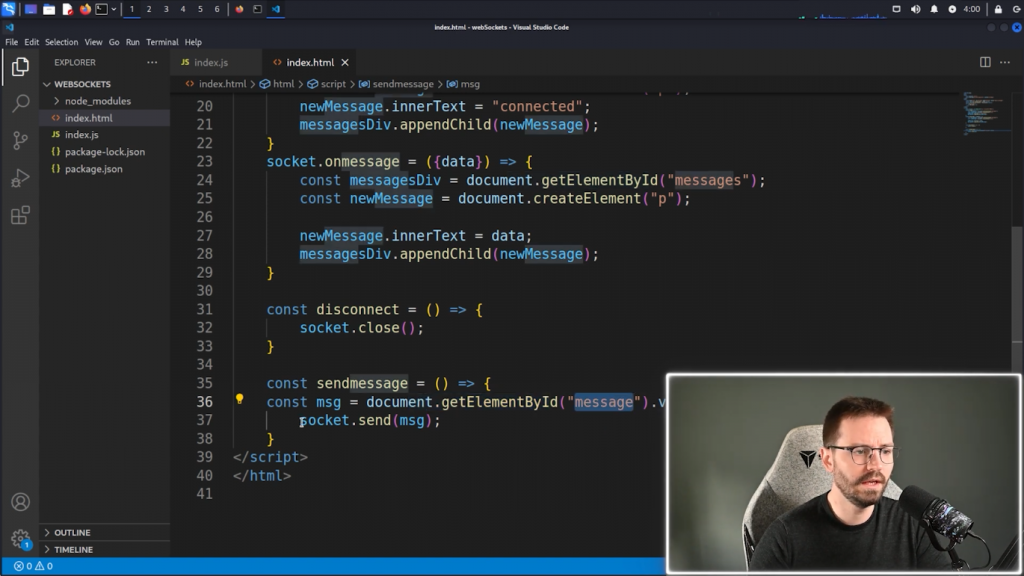Open the Selection menu

[x=61, y=42]
